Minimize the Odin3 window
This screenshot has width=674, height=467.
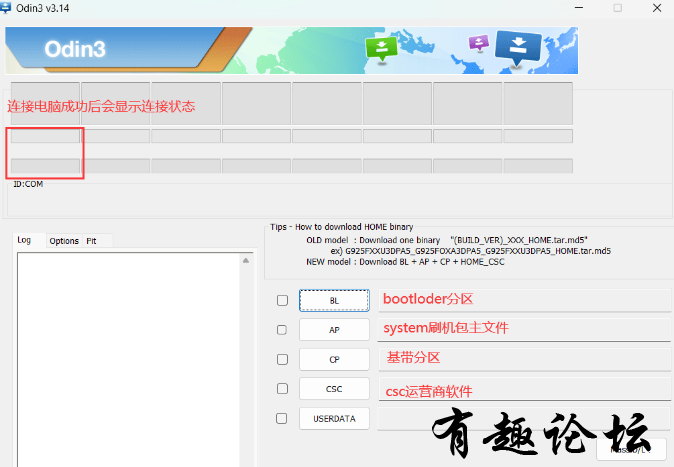click(579, 8)
